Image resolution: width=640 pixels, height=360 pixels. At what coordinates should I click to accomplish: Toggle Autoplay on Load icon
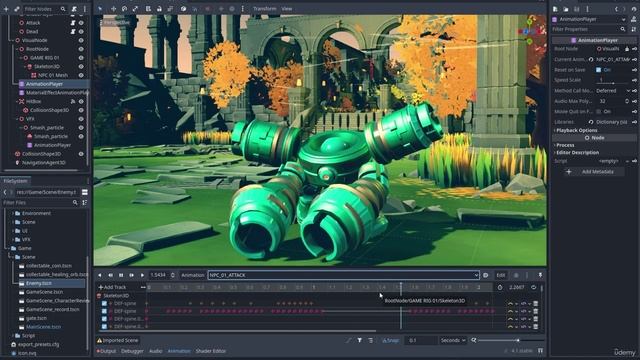485,275
